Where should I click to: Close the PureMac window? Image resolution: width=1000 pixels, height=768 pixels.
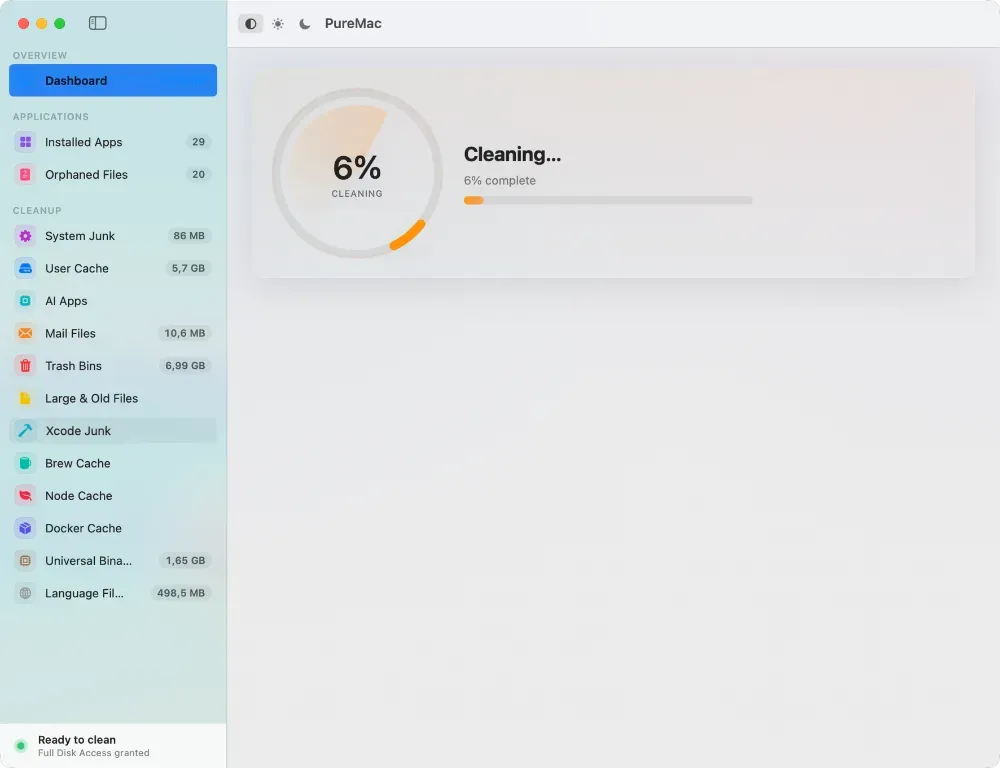pos(24,24)
